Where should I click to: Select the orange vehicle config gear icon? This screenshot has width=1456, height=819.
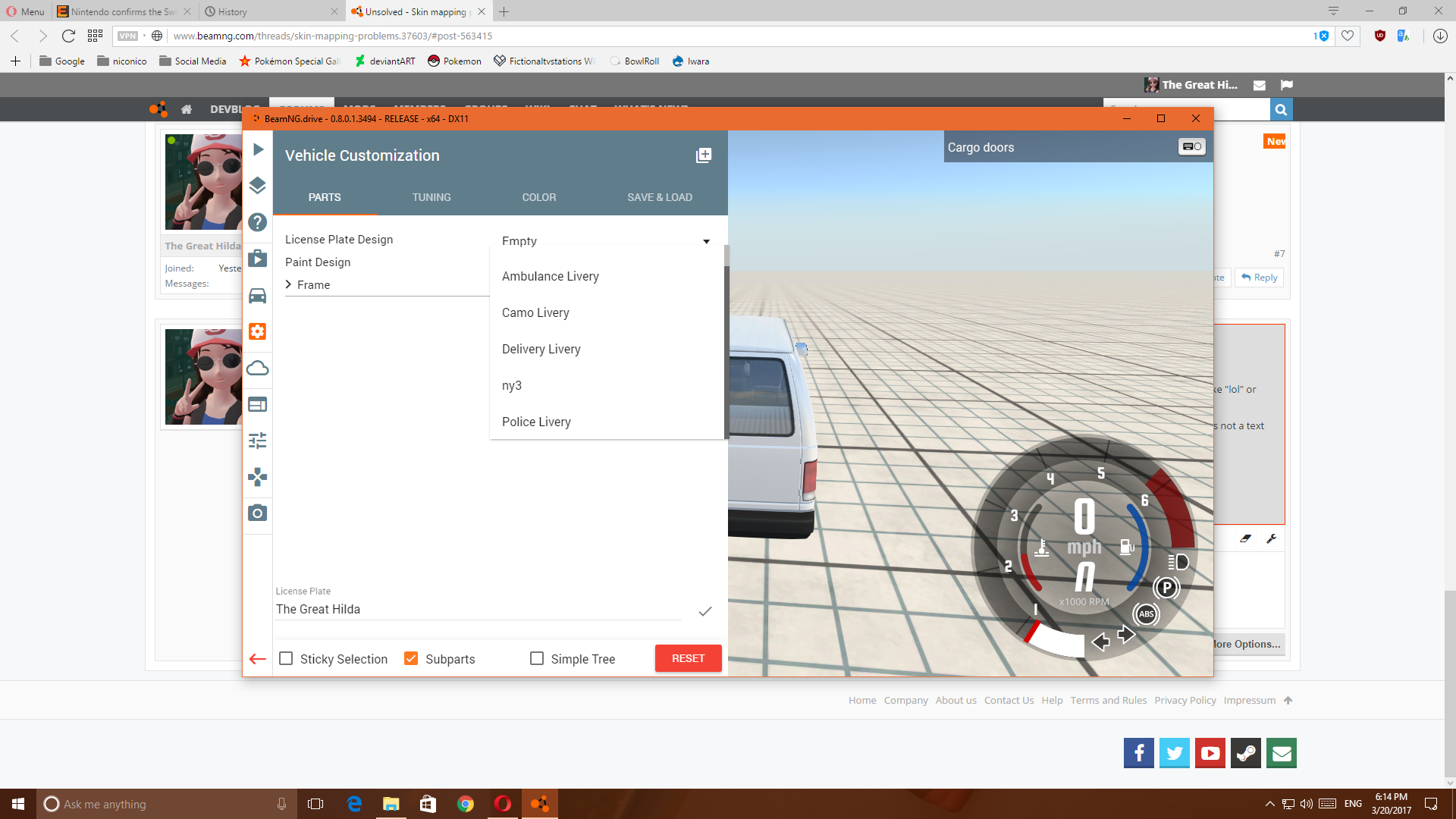click(x=258, y=331)
